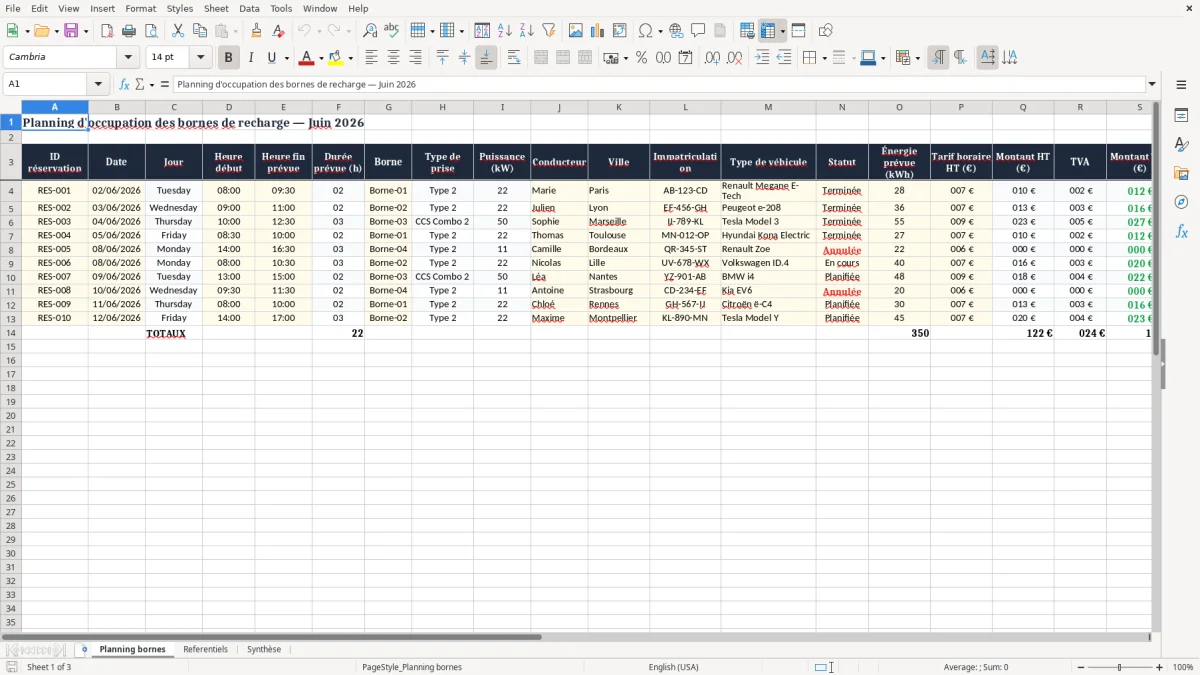1200x675 pixels.
Task: Toggle Bold formatting
Action: 228,58
